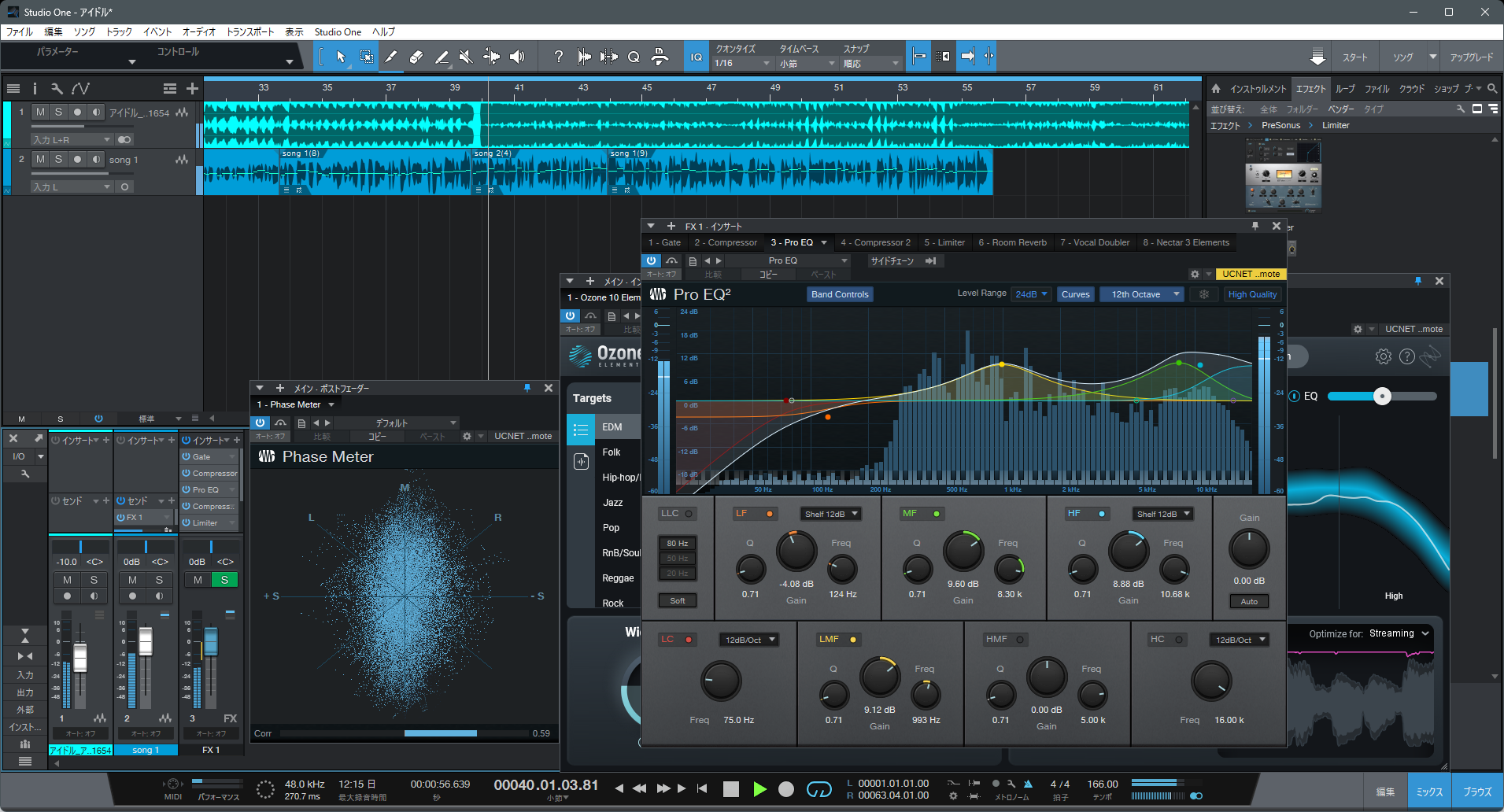Click the Ozone EQ amount slider handle
1504x812 pixels.
point(1382,397)
